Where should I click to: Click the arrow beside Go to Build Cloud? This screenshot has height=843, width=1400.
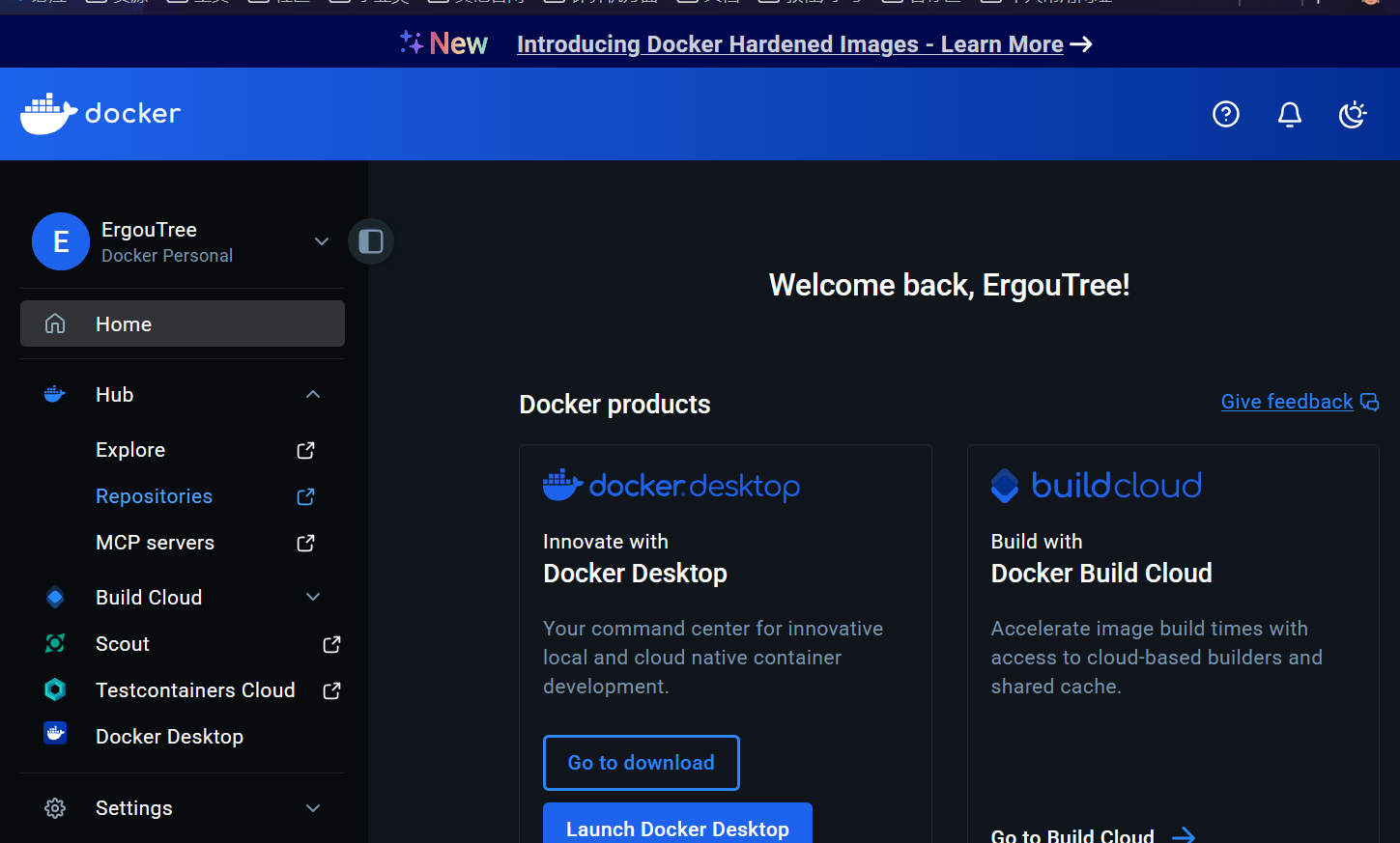(x=1184, y=836)
